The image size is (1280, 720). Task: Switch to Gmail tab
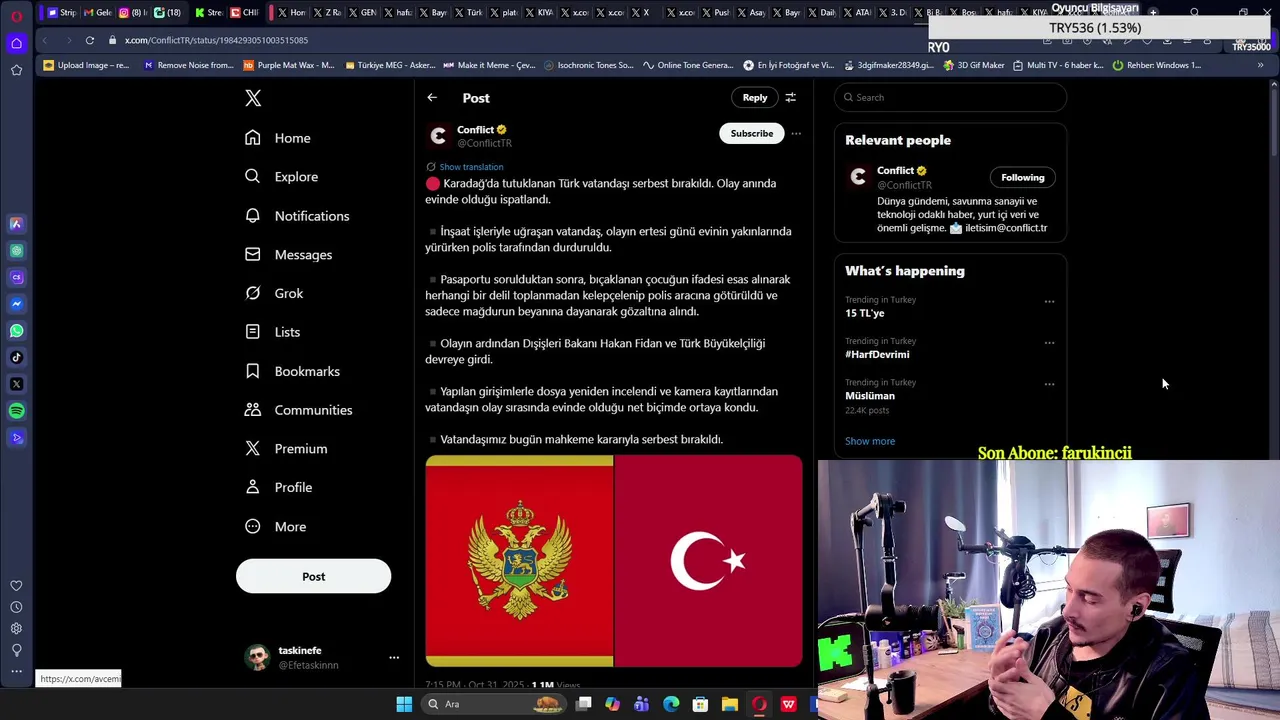[97, 13]
